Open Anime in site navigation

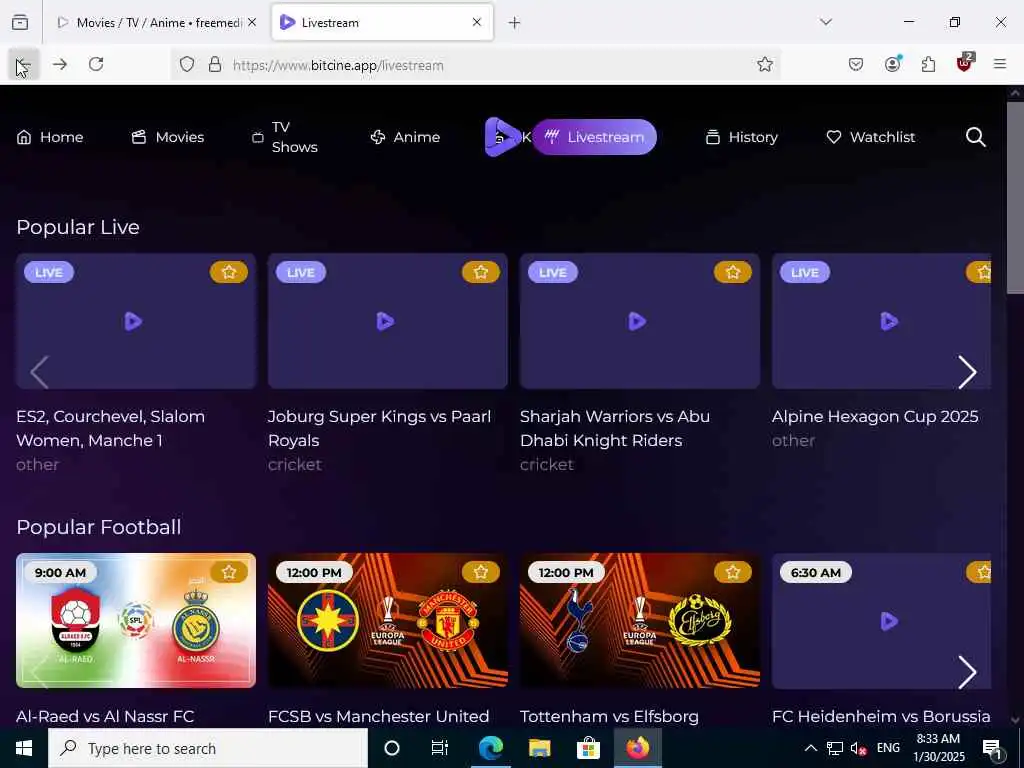405,137
